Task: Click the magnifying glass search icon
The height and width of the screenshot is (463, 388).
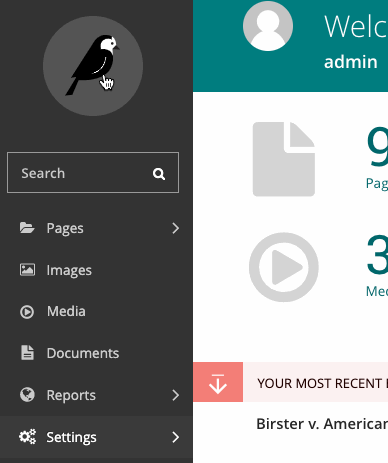Action: point(159,174)
